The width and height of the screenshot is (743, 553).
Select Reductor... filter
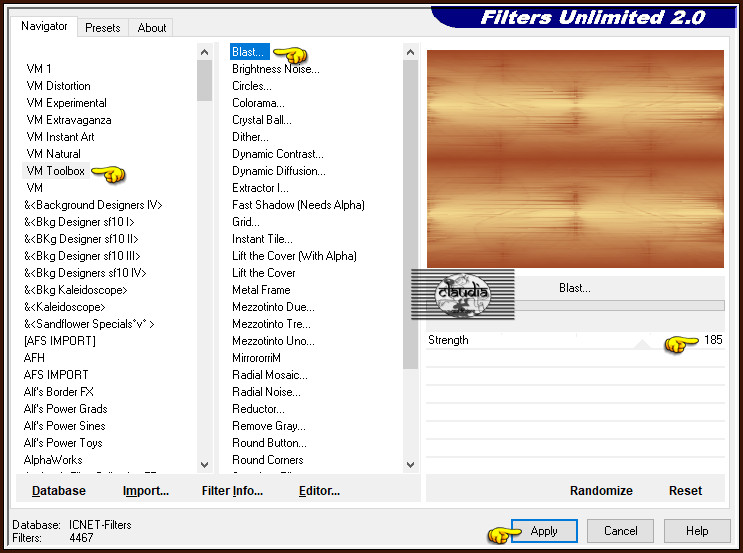click(x=258, y=409)
